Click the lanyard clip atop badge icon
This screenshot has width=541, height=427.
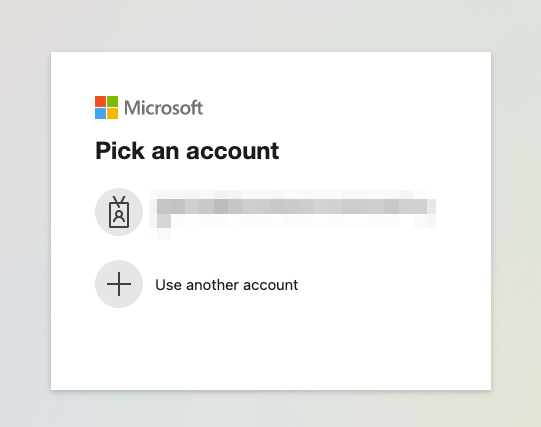point(119,201)
